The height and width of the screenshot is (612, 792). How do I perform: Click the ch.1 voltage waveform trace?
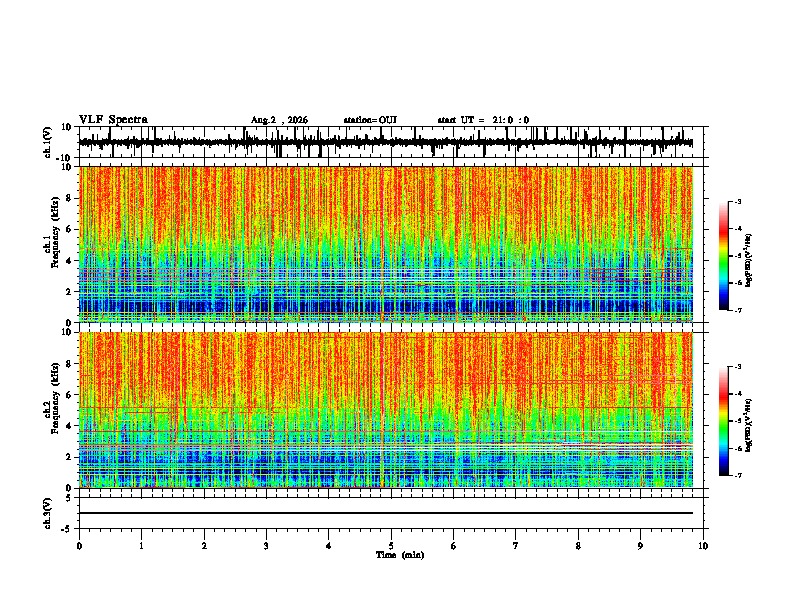point(386,142)
